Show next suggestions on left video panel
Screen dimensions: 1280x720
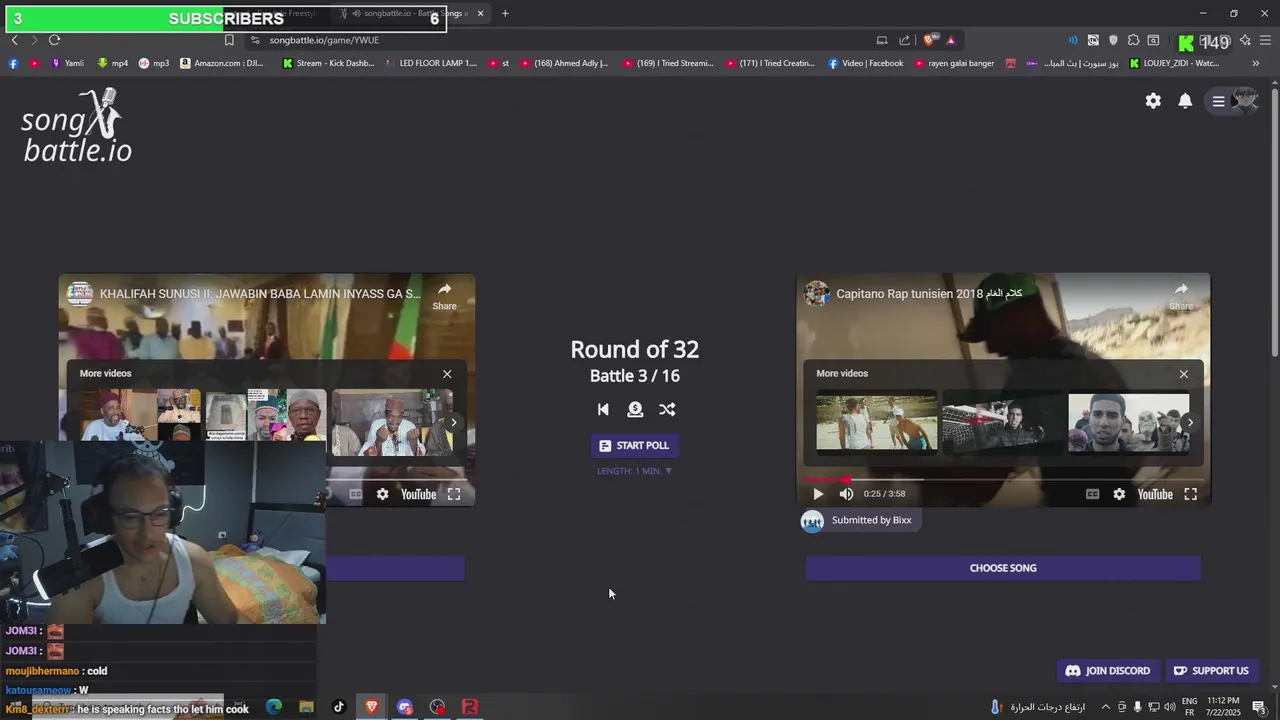pos(453,423)
